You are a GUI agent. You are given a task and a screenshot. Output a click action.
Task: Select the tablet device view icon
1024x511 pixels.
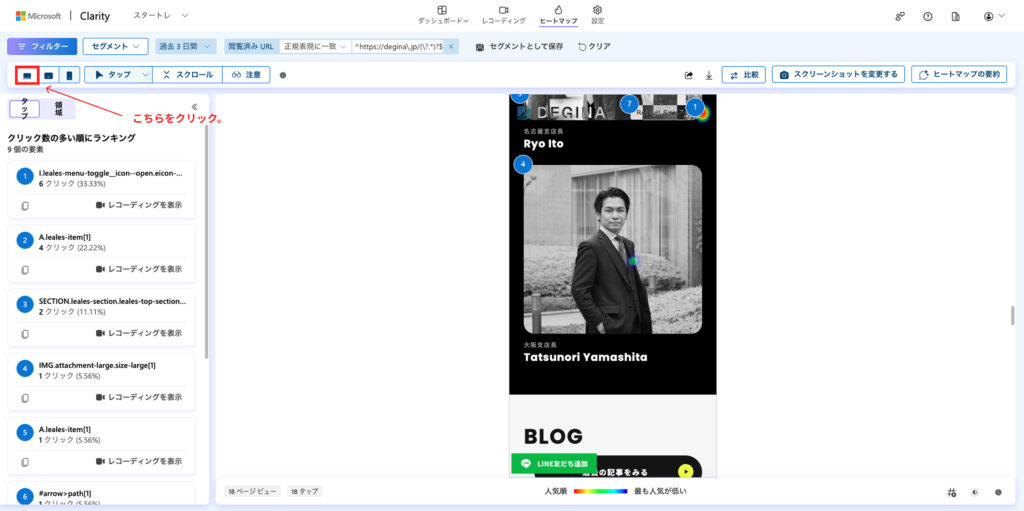[x=48, y=75]
